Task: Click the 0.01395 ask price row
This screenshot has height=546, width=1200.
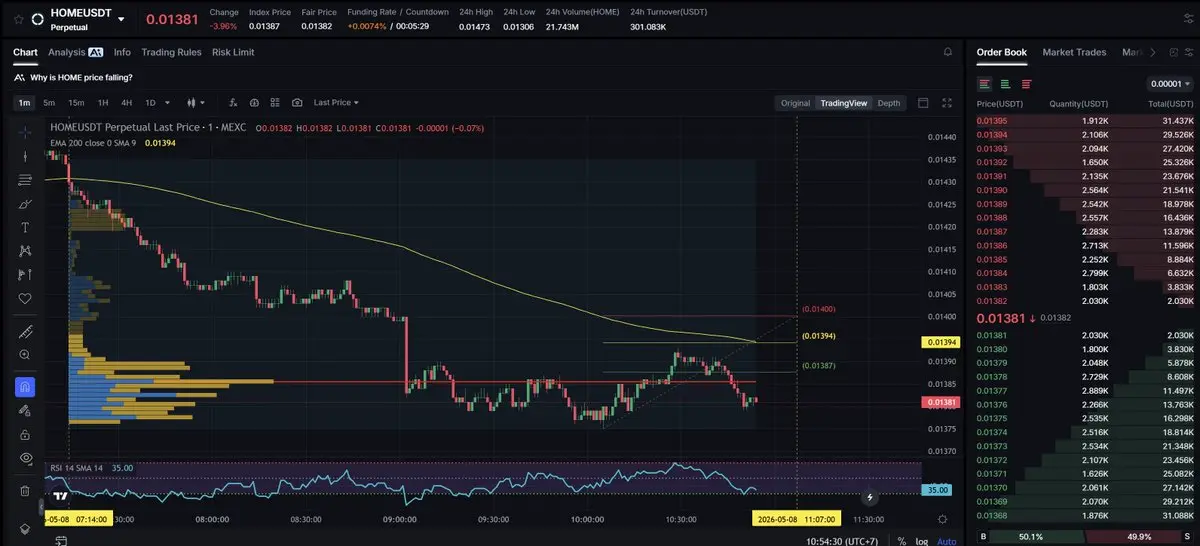Action: coord(1085,121)
